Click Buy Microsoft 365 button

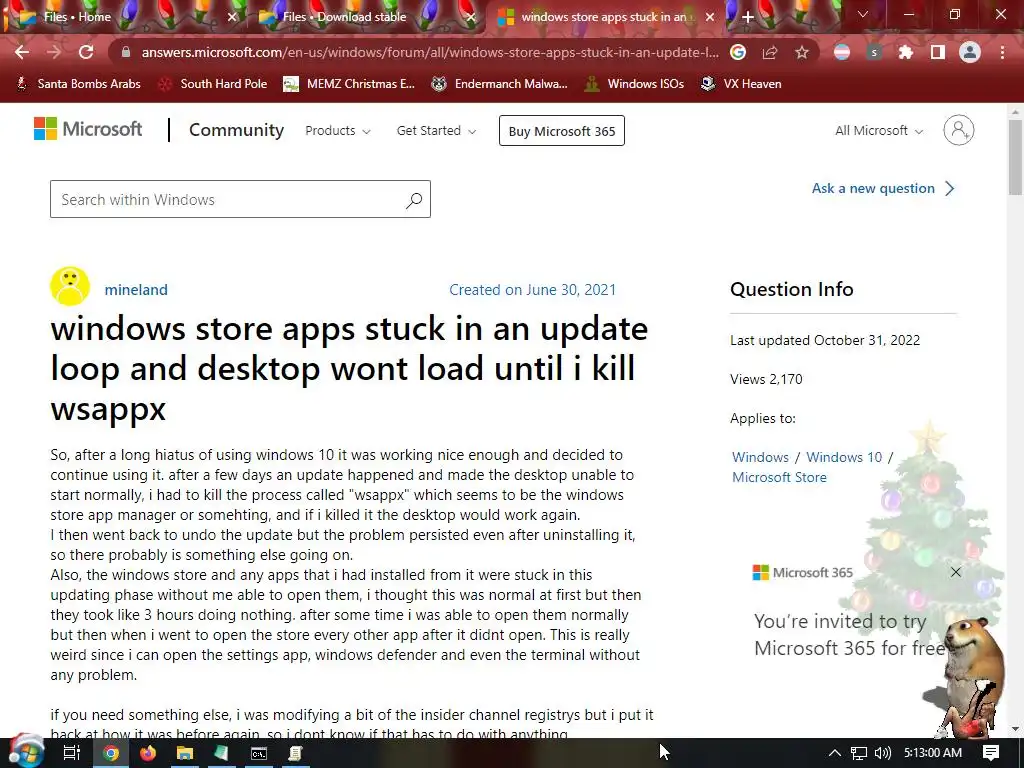coord(562,131)
